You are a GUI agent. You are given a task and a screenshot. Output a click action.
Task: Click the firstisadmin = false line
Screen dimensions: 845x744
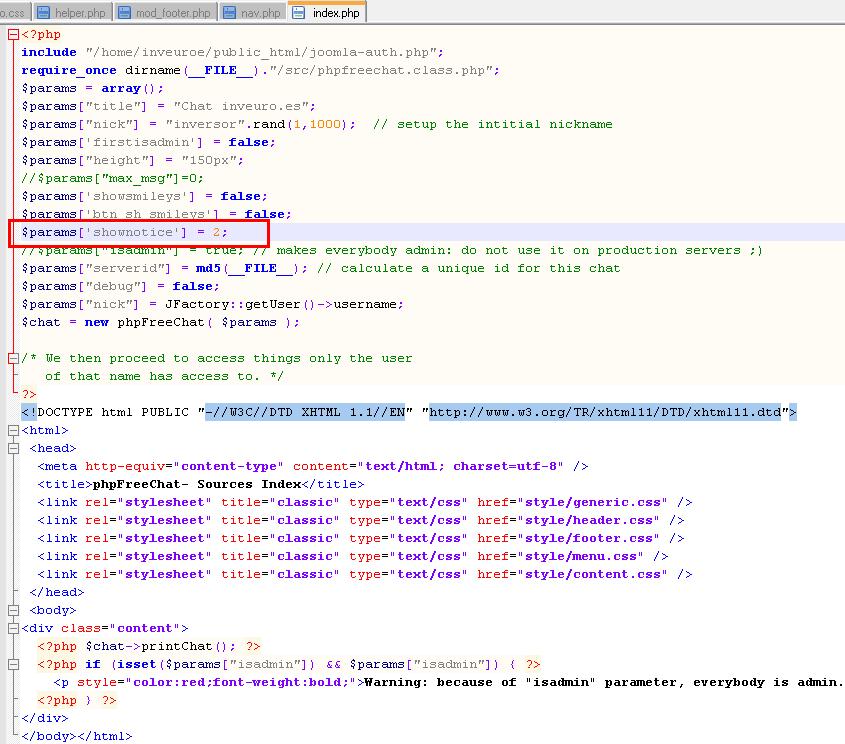coord(148,142)
